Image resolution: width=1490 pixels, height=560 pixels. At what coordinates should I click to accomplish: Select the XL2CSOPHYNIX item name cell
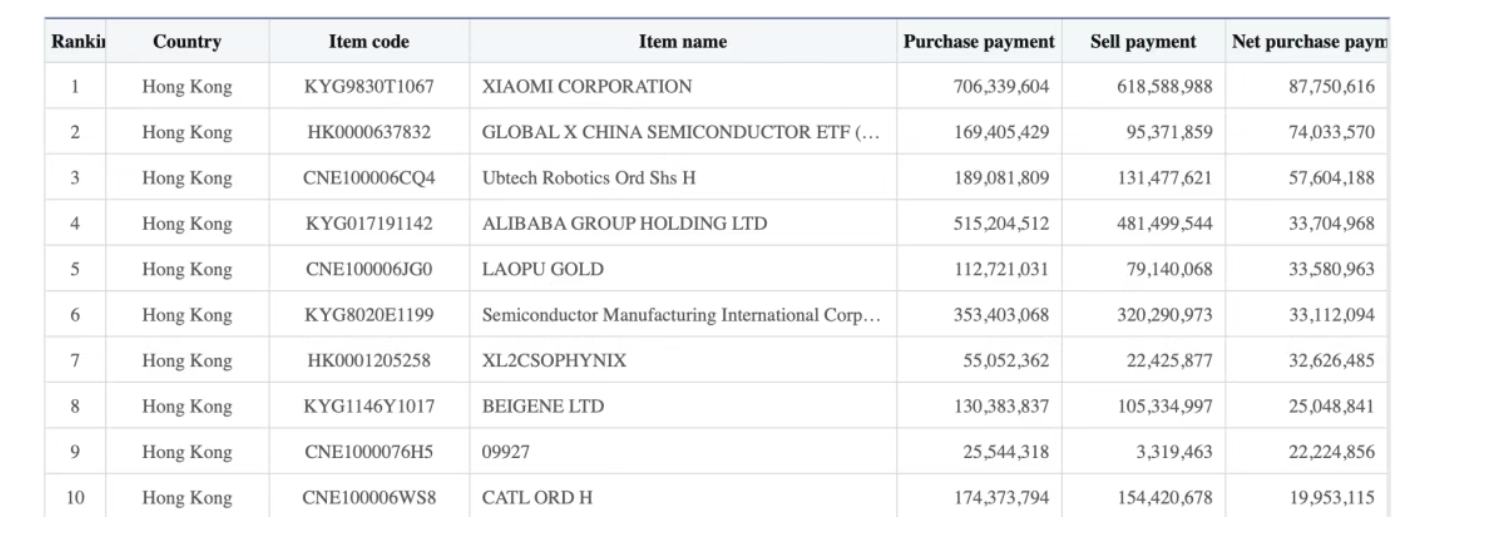pos(554,361)
